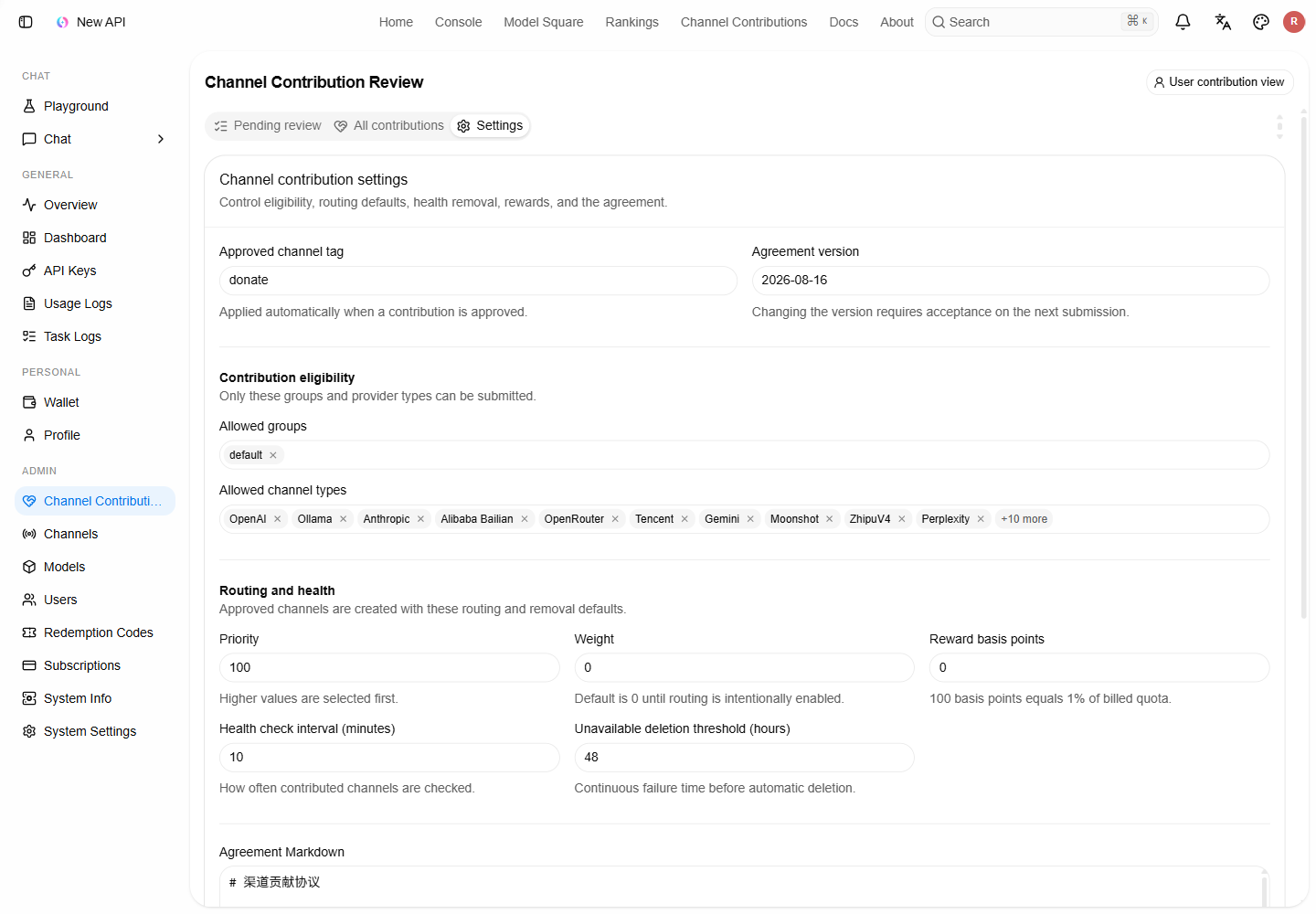Open the Allowed groups selector field

744,455
